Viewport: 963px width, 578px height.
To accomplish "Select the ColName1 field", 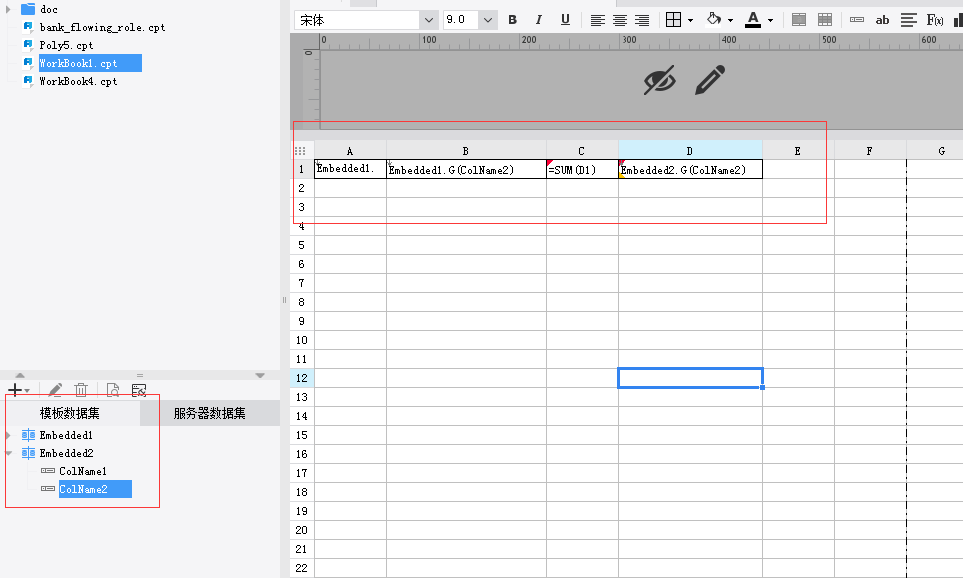I will (x=83, y=471).
